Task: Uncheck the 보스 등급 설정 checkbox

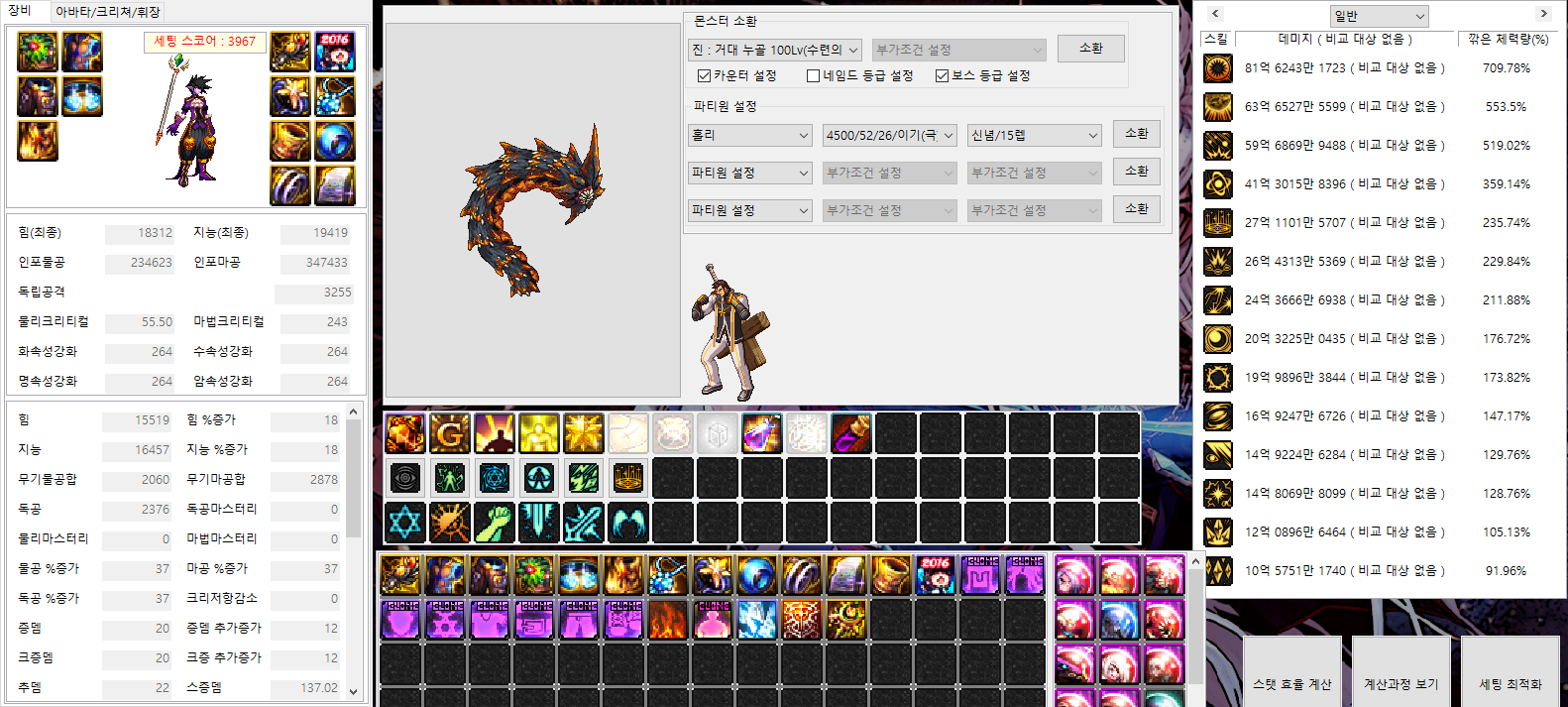Action: 942,76
